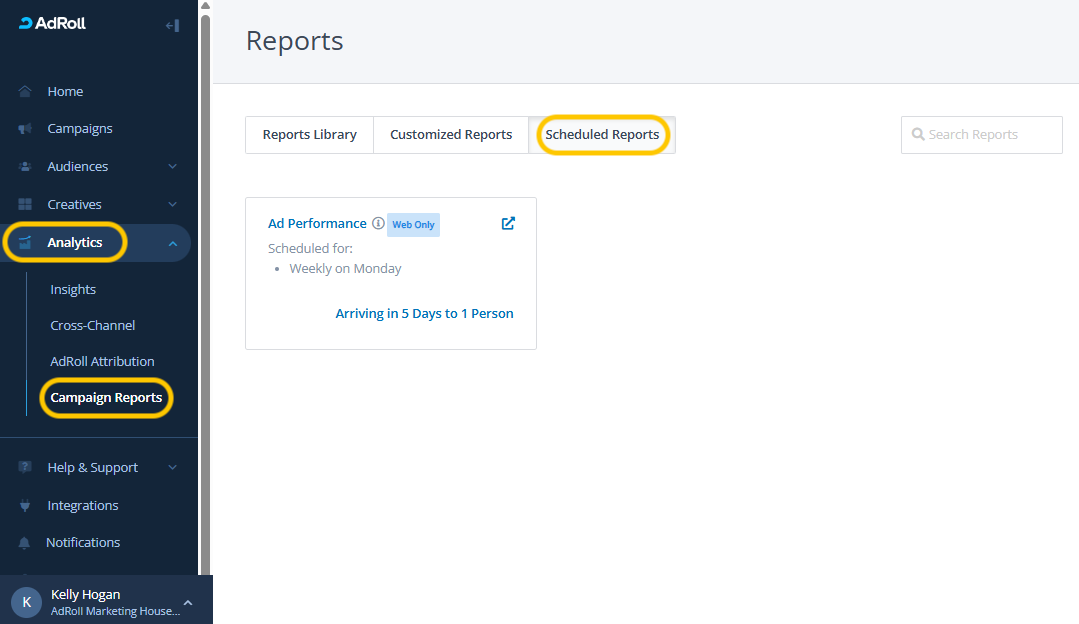Open AdRoll Attribution in sidebar
The image size is (1079, 624).
(102, 362)
